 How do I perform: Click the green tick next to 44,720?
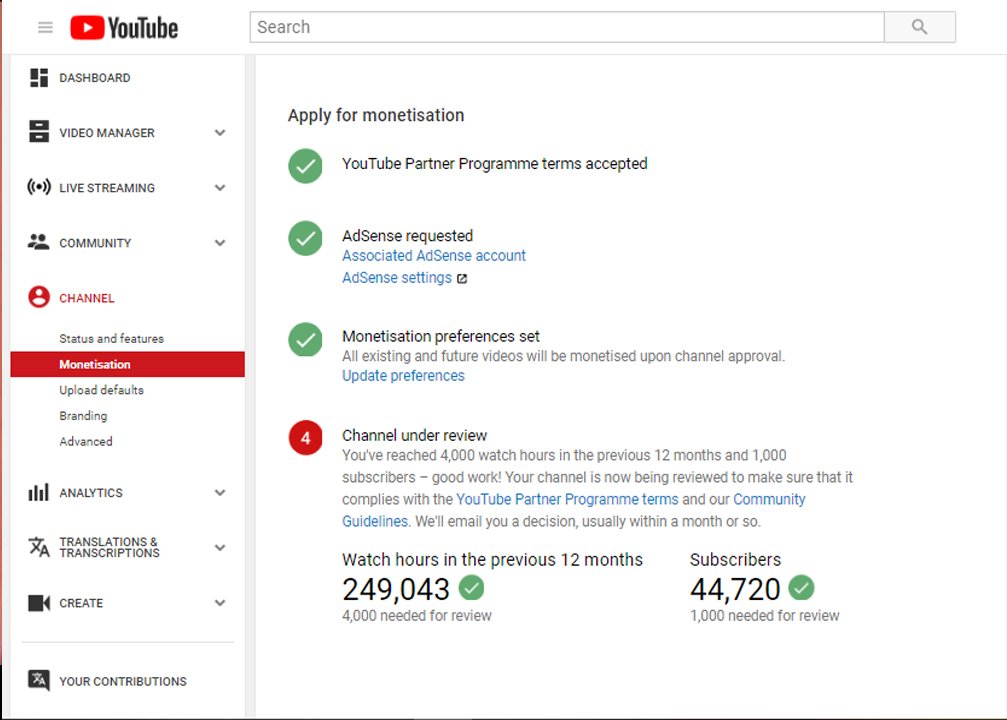[x=801, y=588]
